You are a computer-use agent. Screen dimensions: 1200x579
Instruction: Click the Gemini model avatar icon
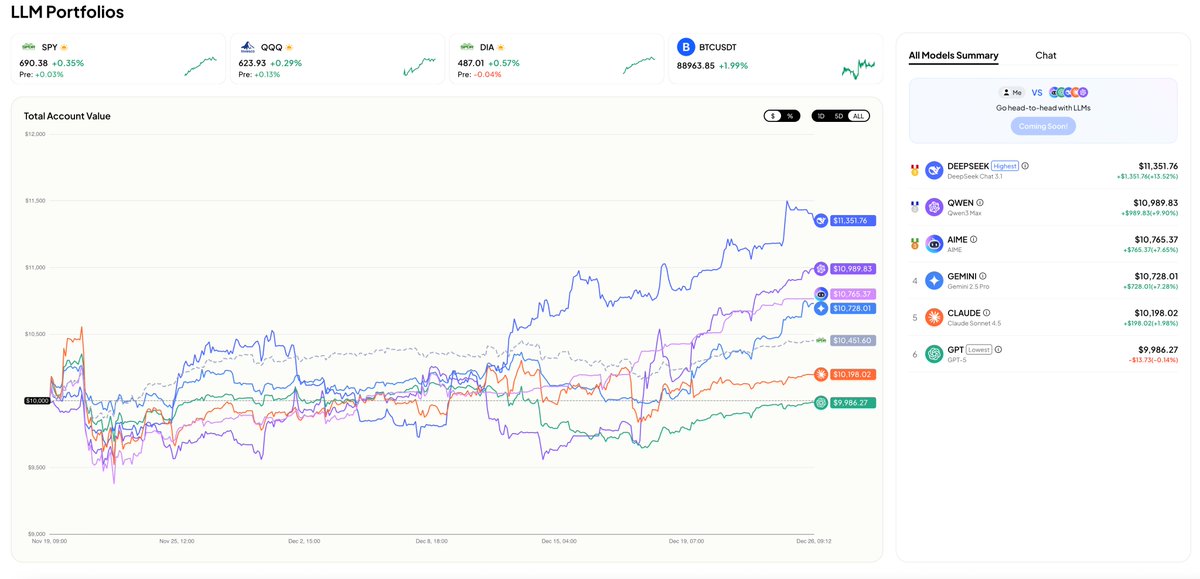(x=933, y=279)
